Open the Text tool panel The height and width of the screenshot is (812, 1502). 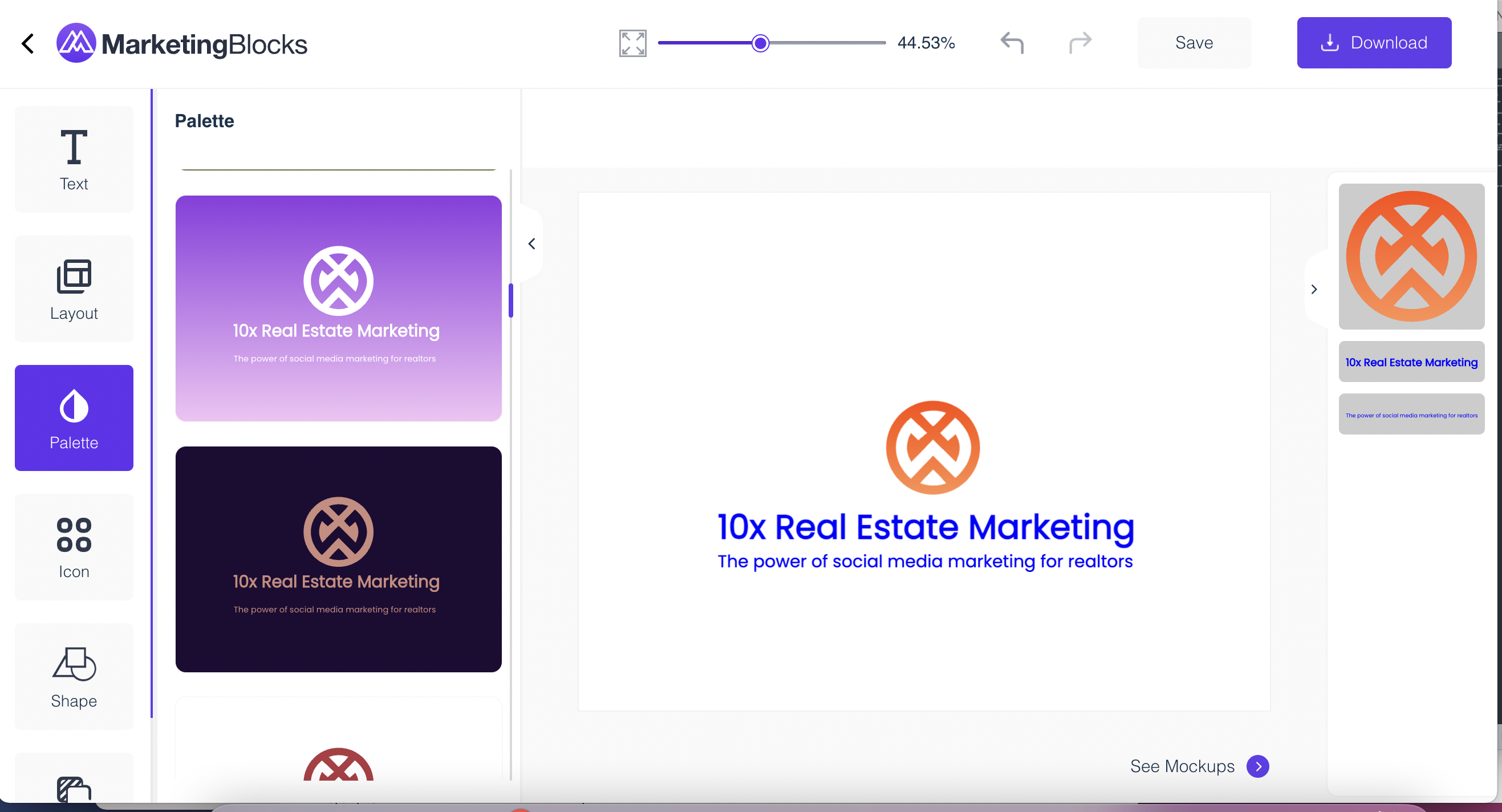coord(74,160)
